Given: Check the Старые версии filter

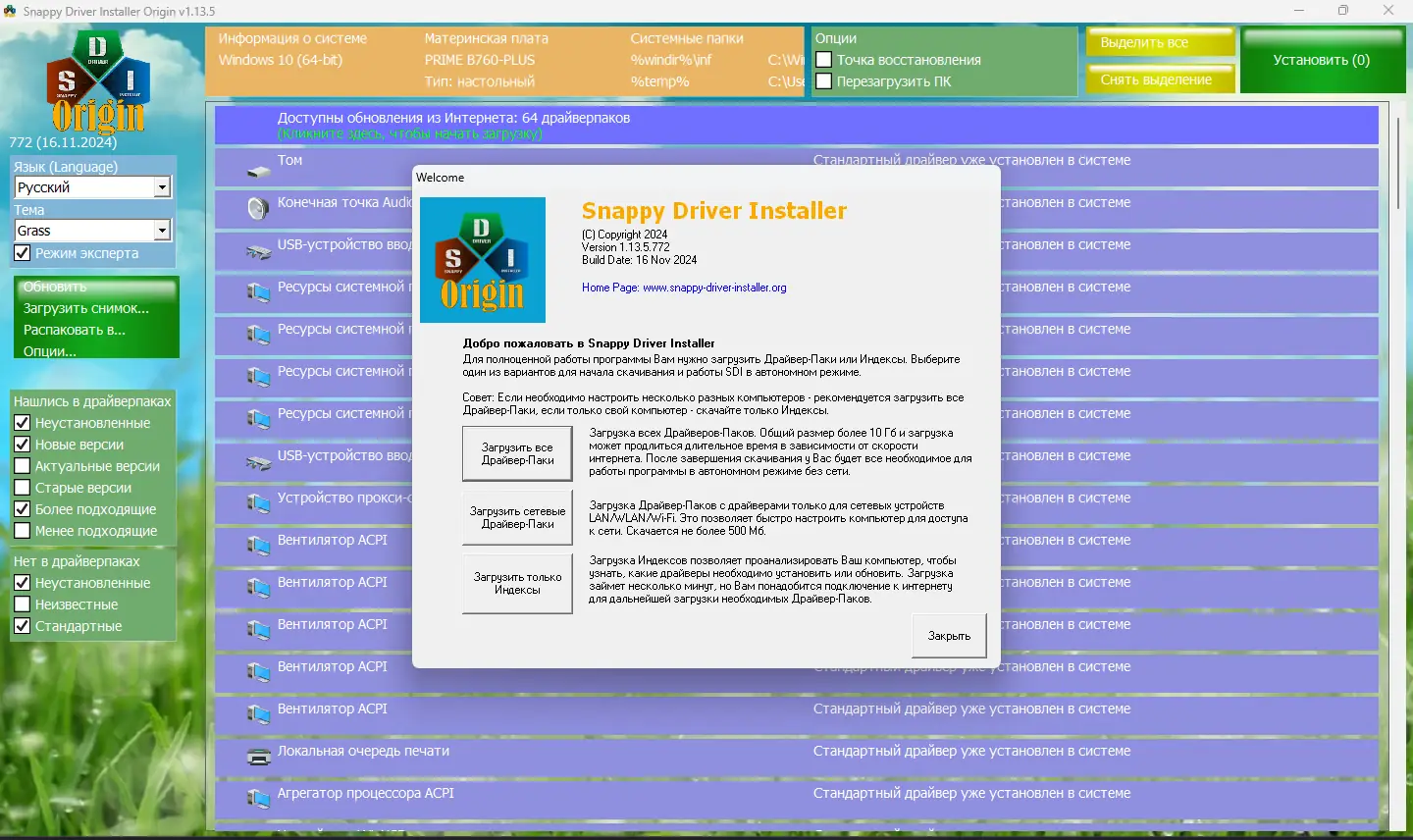Looking at the screenshot, I should tap(23, 488).
